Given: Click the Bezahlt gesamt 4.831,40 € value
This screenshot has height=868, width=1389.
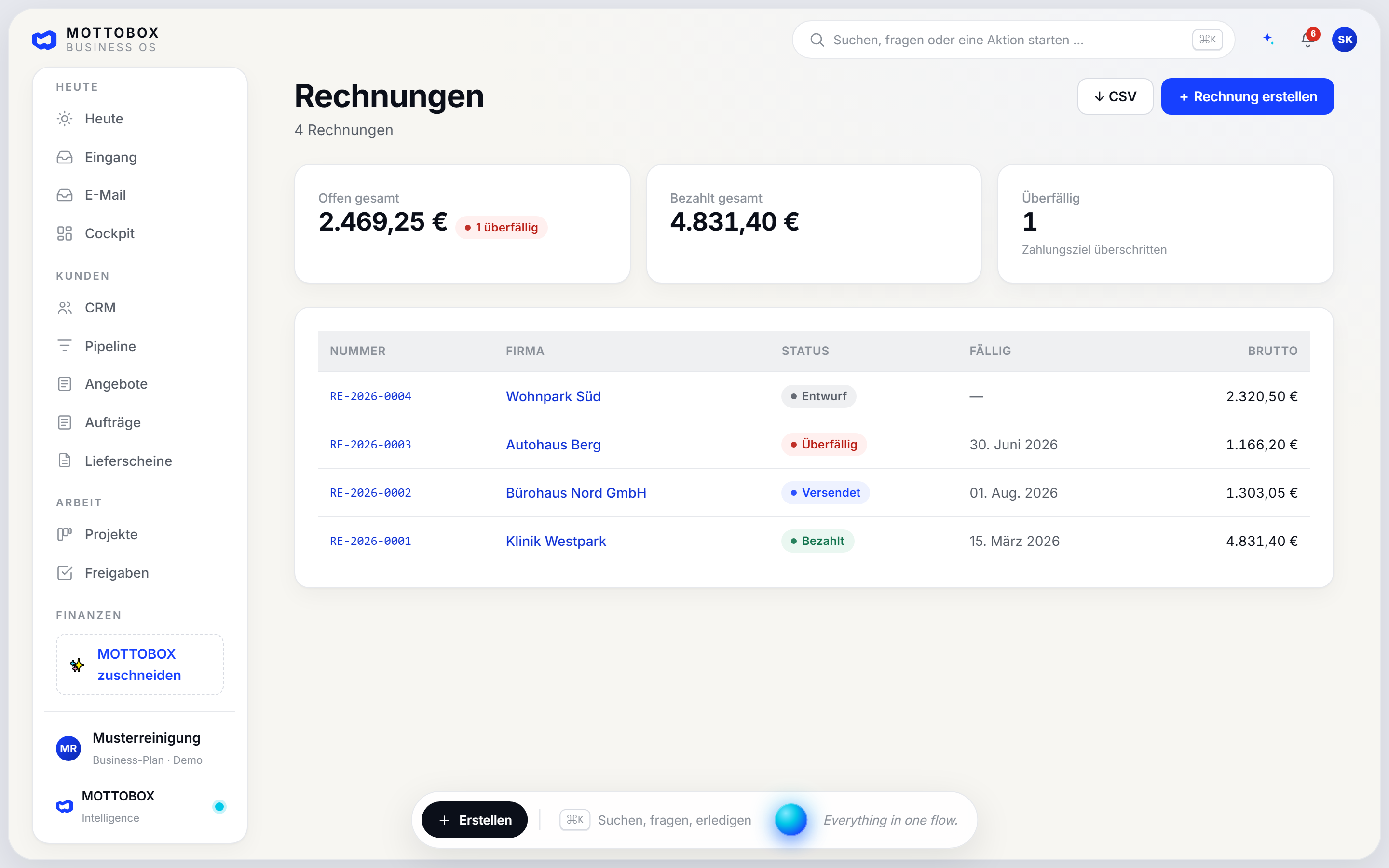Looking at the screenshot, I should pyautogui.click(x=734, y=222).
